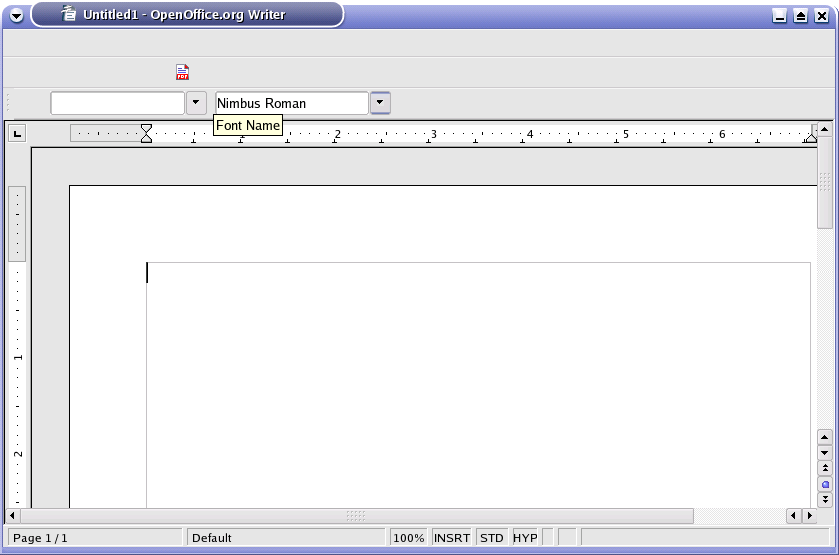839x555 pixels.
Task: Toggle HYP hyperlink mode in status bar
Action: click(x=525, y=538)
